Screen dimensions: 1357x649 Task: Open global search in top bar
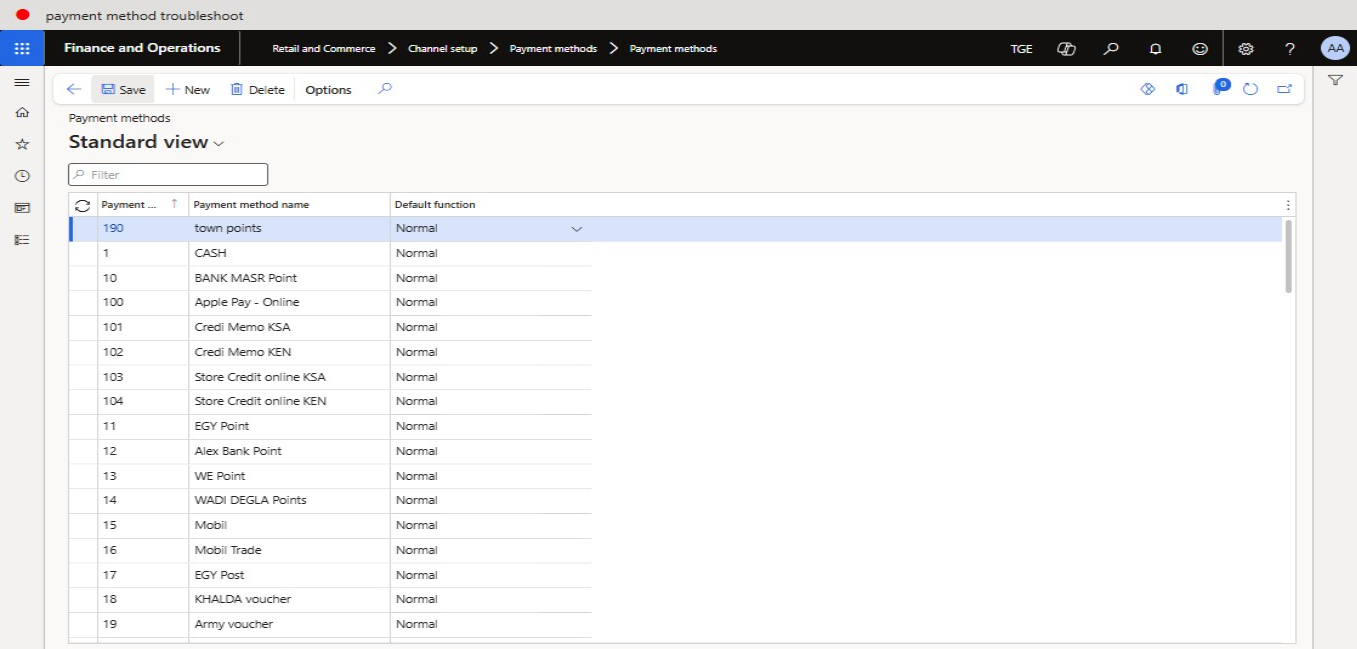tap(1111, 48)
